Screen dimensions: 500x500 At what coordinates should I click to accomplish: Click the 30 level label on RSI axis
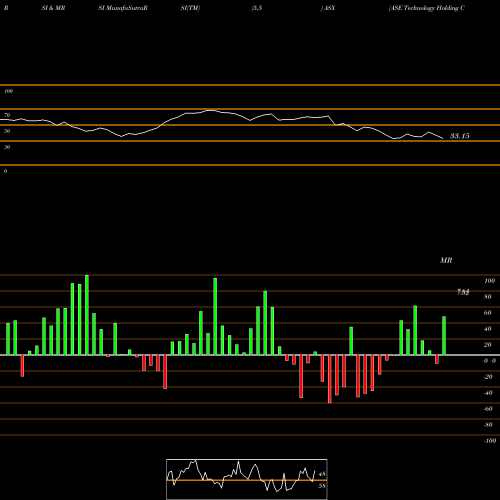[x=7, y=147]
